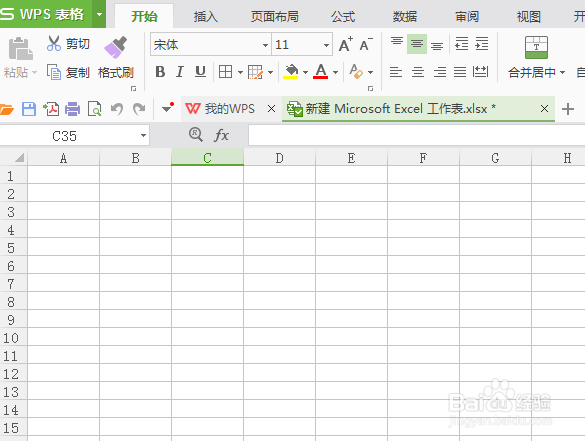
Task: Open fill color dropdown arrow
Action: pos(305,72)
